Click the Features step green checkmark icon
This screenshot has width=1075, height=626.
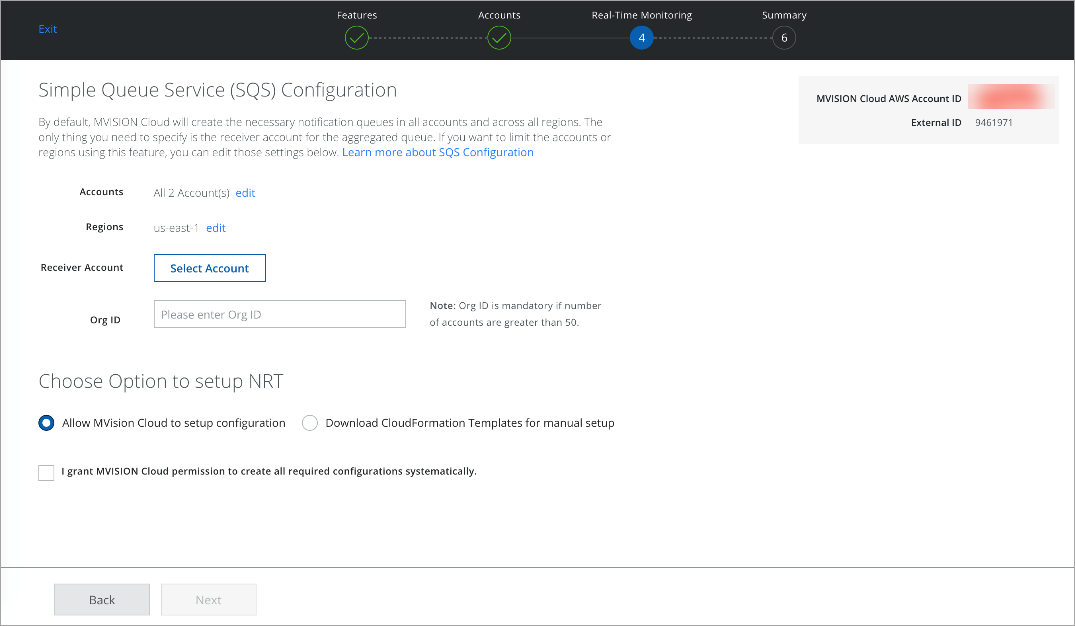(357, 39)
